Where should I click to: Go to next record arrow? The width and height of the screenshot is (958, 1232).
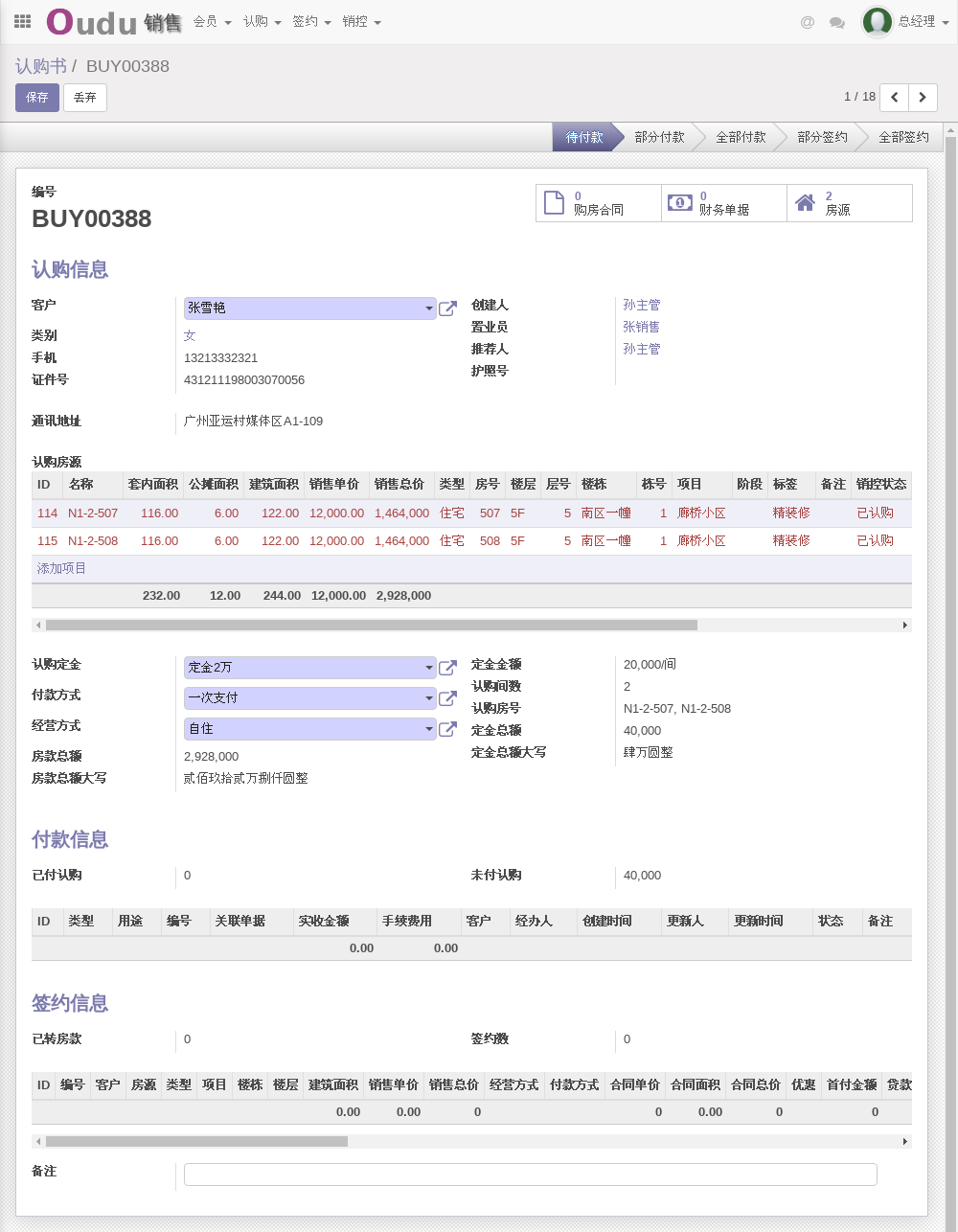pos(923,97)
